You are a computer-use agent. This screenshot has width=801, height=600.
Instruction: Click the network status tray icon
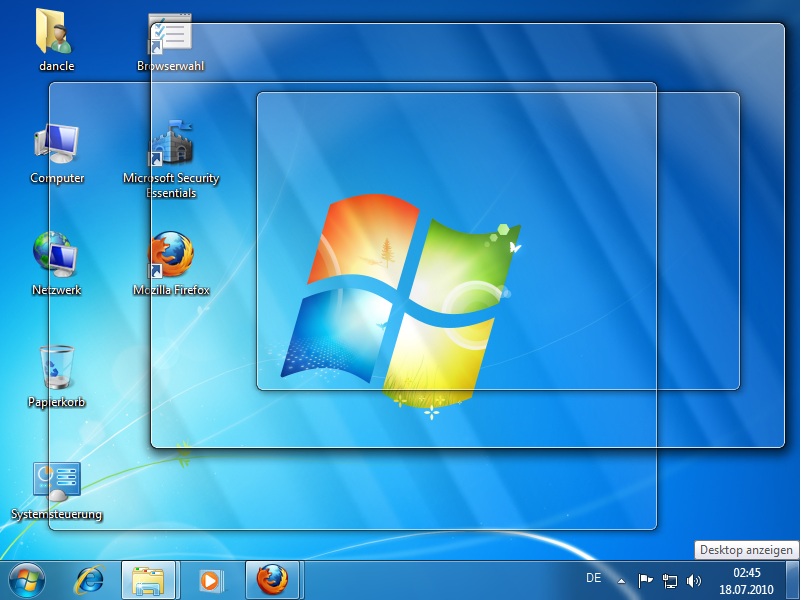(670, 580)
